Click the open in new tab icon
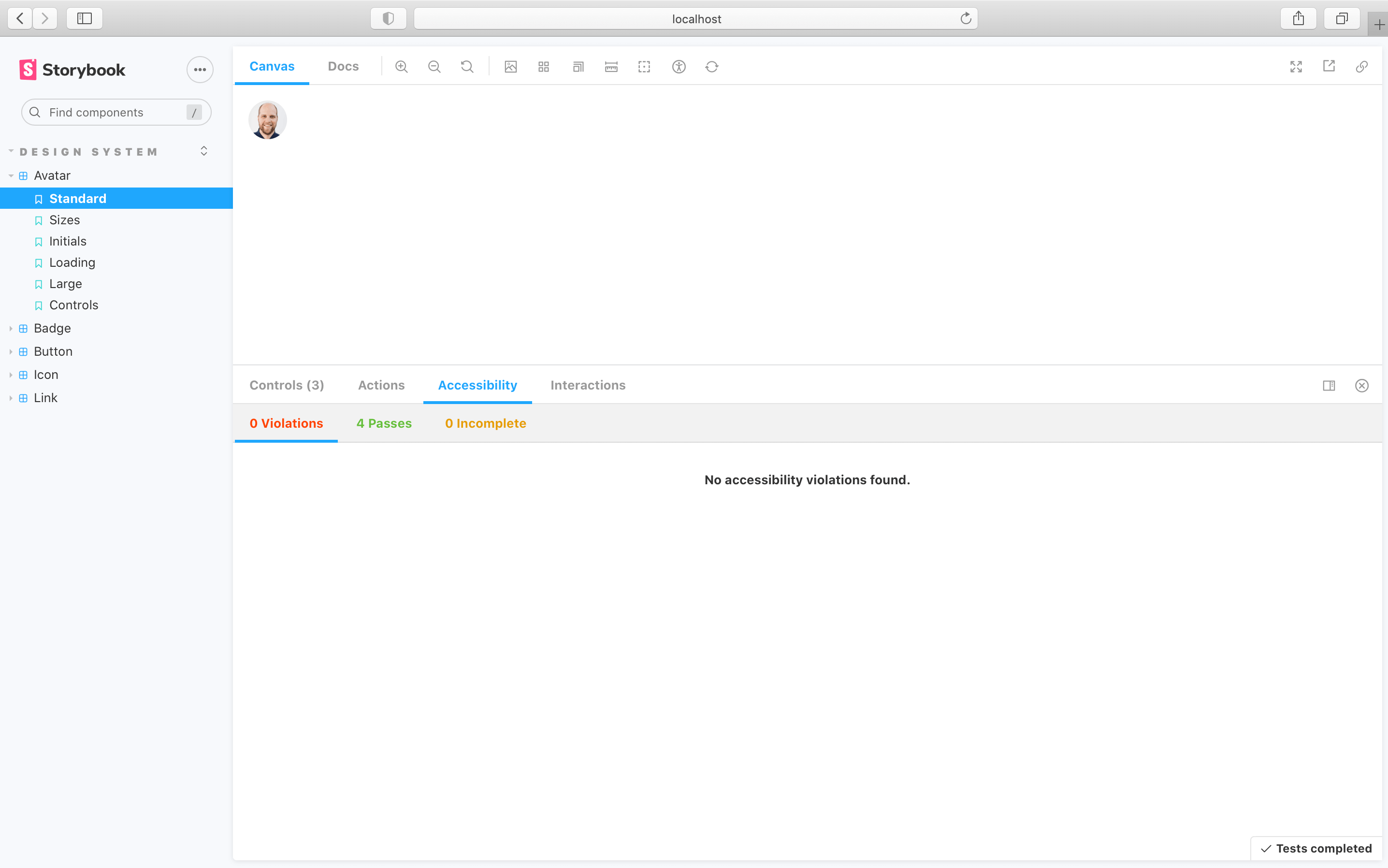Screen dimensions: 1388x868 click(x=1329, y=67)
